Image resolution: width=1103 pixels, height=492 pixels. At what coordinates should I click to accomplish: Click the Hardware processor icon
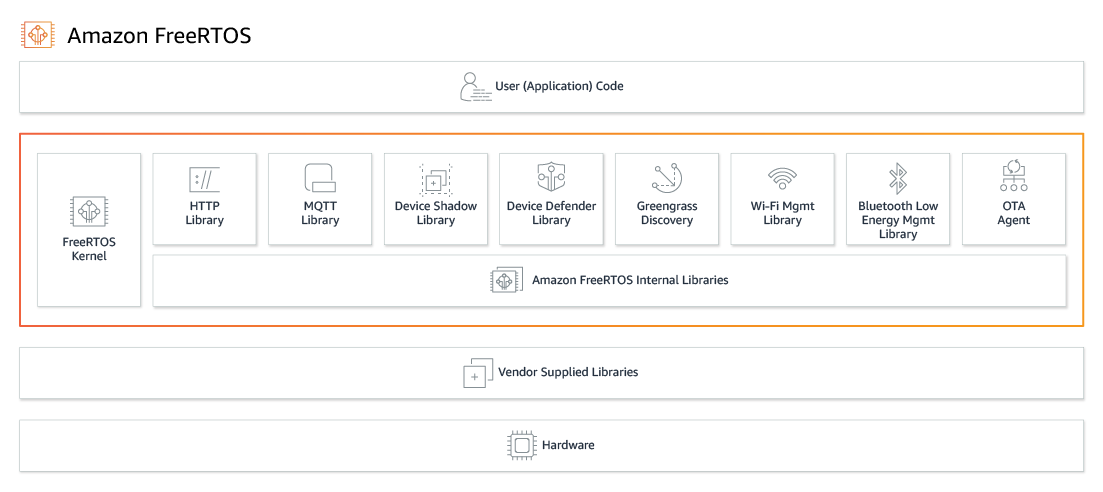point(521,446)
